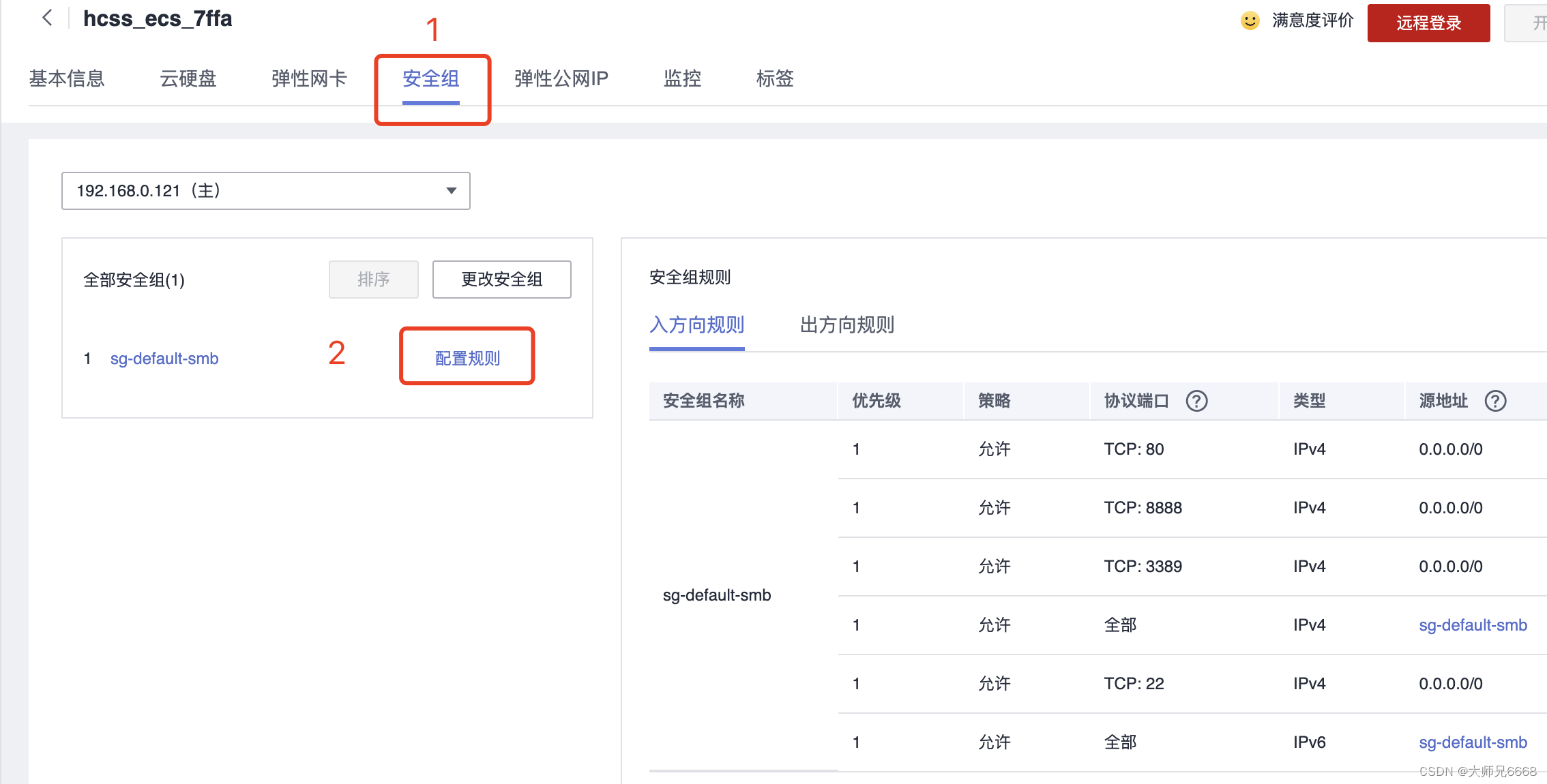Click the 更改安全组 button
The height and width of the screenshot is (784, 1547).
click(x=502, y=280)
